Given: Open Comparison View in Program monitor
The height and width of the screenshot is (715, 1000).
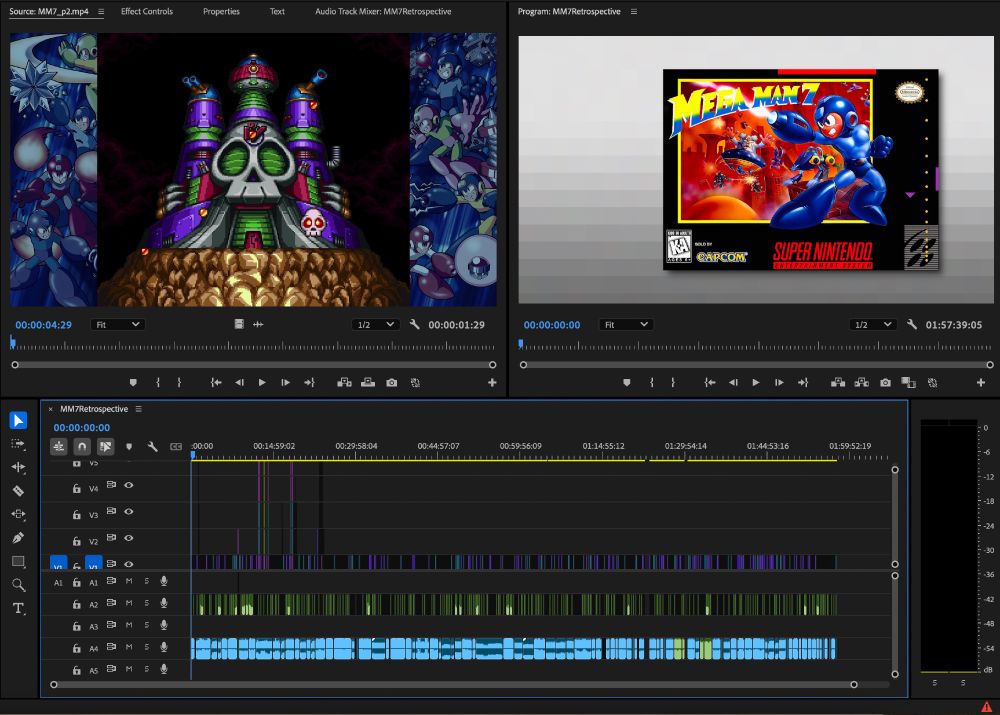Looking at the screenshot, I should point(908,383).
